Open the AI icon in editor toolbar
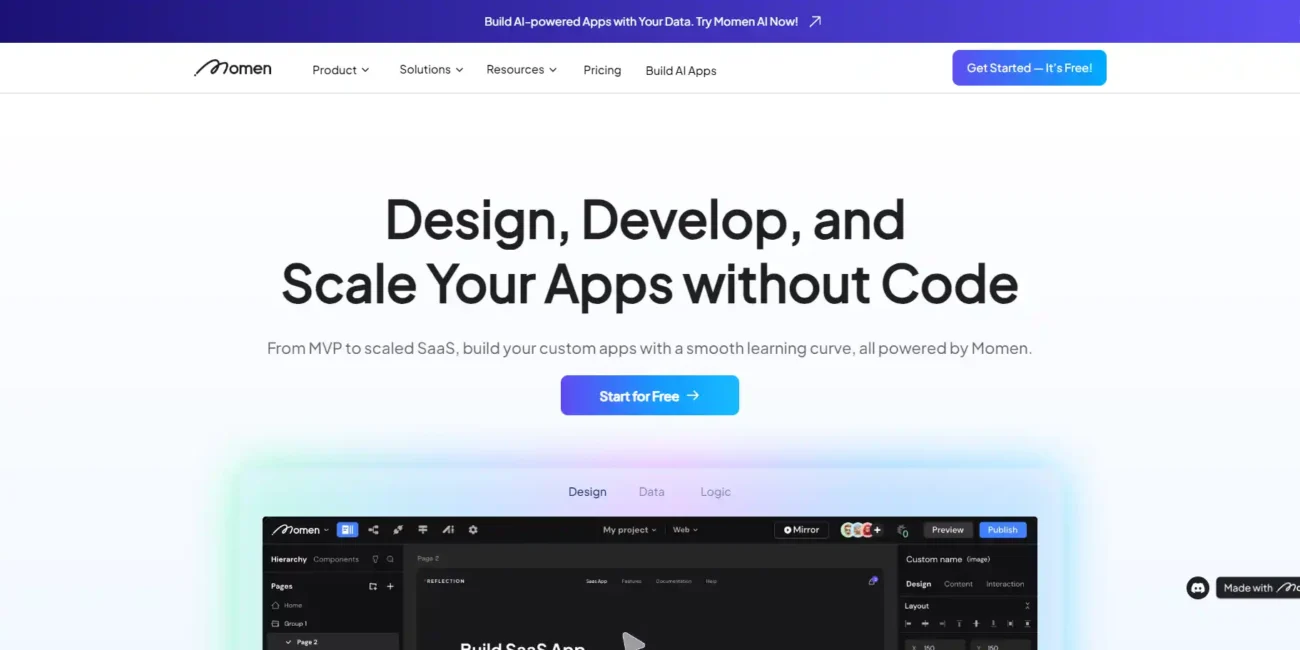Image resolution: width=1300 pixels, height=650 pixels. click(x=448, y=530)
